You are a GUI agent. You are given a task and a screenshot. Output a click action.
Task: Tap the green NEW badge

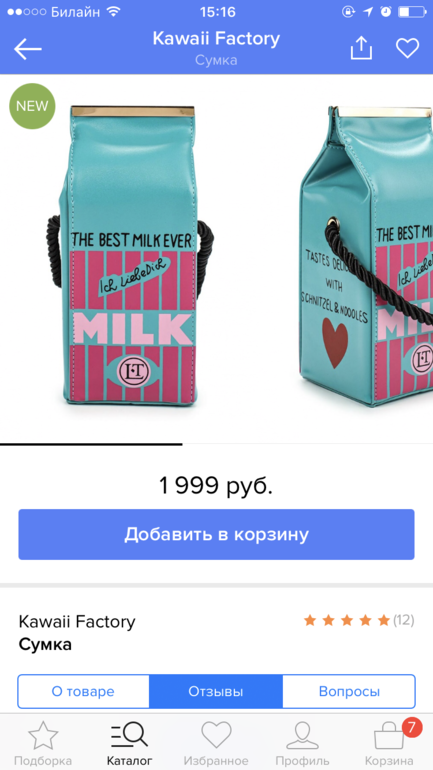coord(32,106)
